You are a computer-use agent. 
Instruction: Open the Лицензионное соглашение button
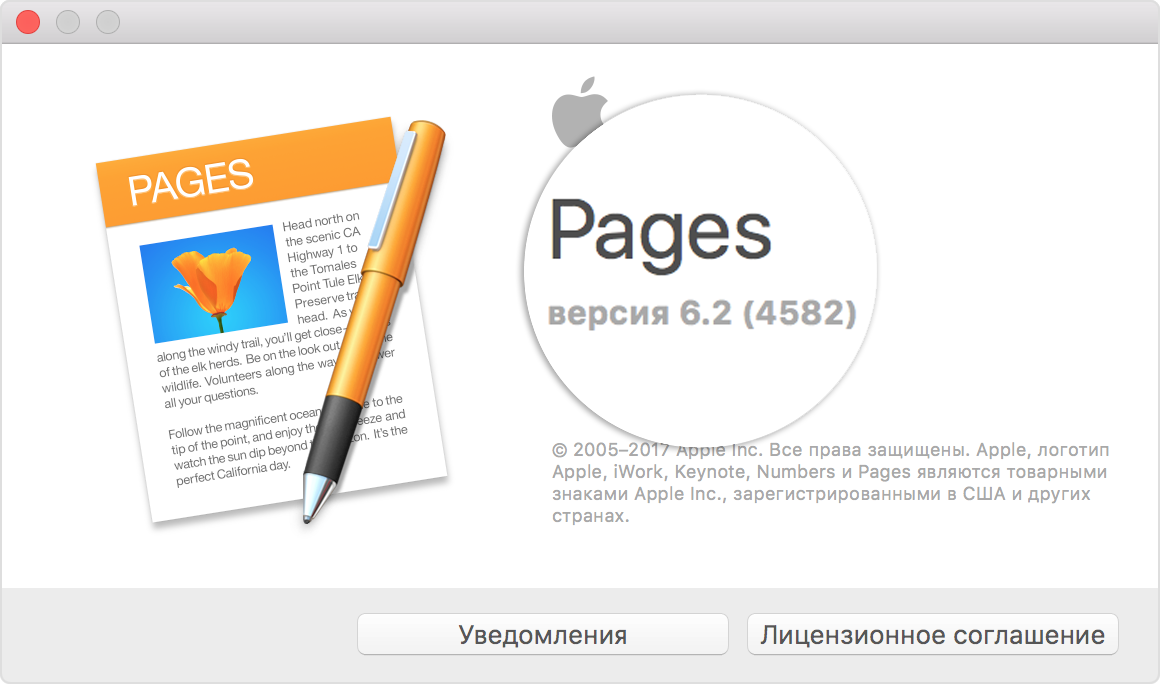(x=932, y=634)
